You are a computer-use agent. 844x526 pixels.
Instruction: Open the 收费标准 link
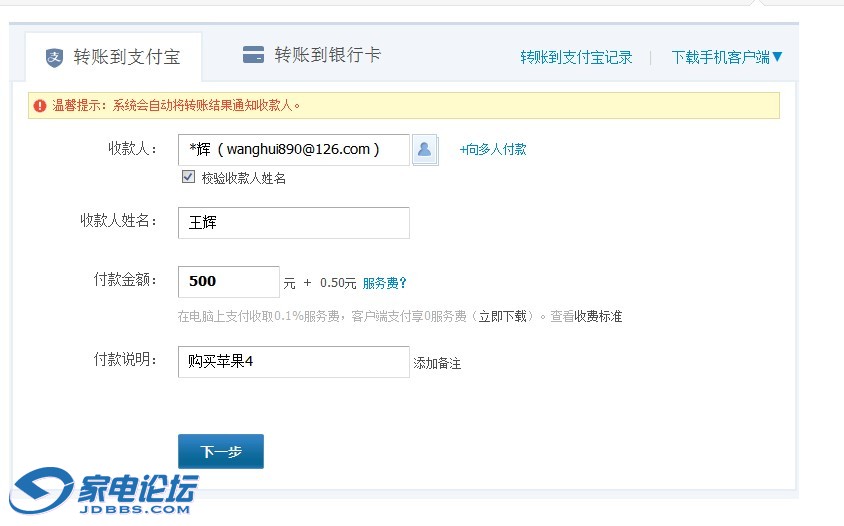[598, 316]
